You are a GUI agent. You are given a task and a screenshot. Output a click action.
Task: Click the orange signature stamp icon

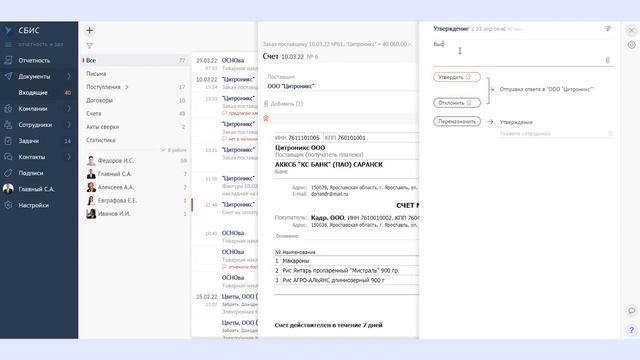[x=266, y=118]
